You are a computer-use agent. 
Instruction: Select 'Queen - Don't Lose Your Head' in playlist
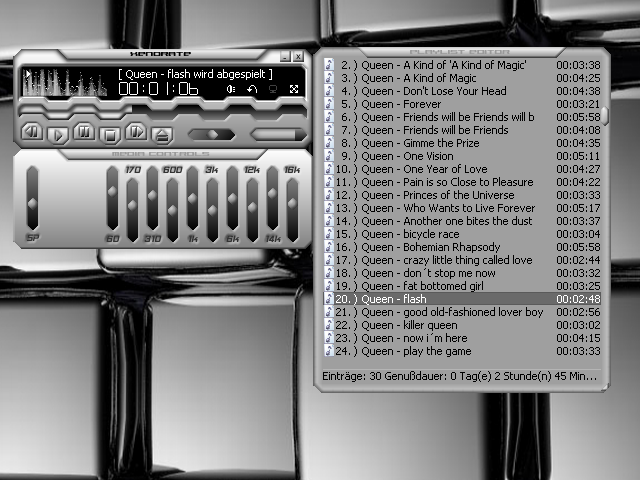click(462, 91)
